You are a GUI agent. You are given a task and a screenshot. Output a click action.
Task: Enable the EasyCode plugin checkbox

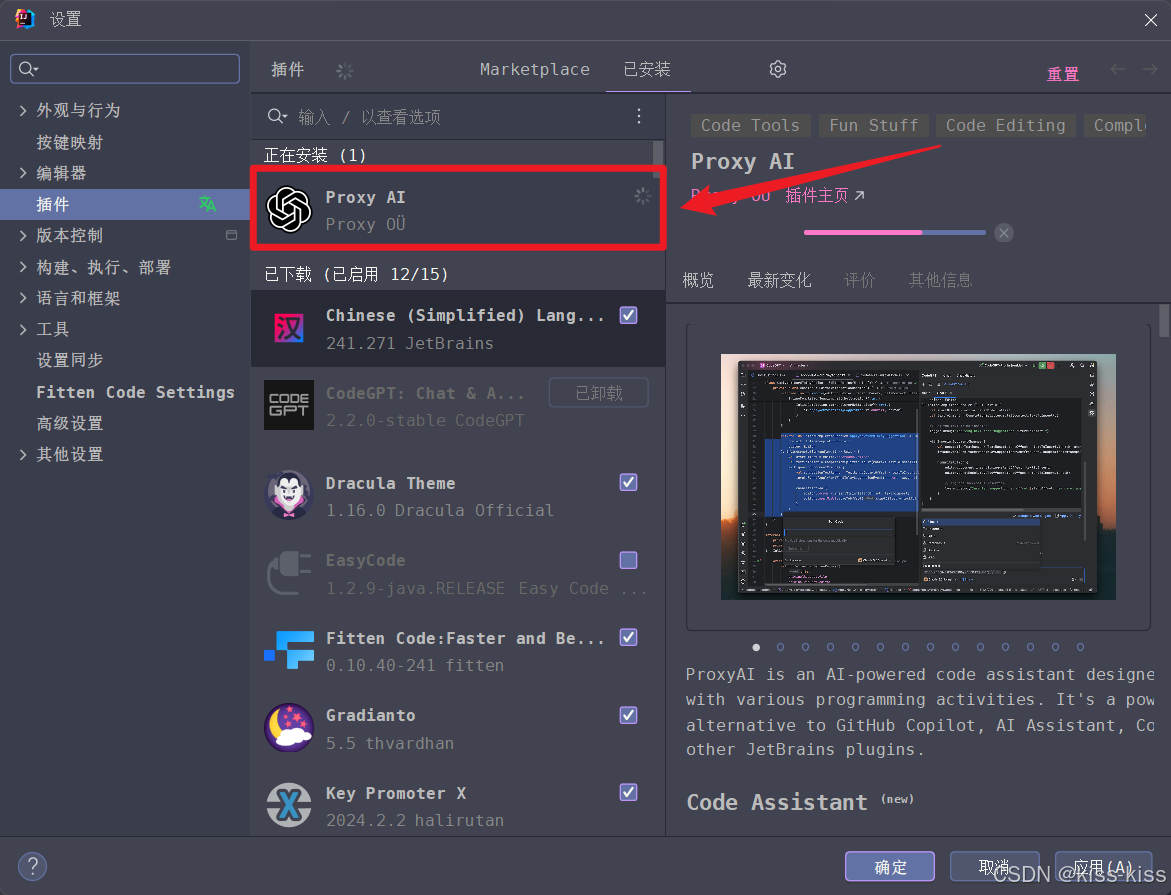click(629, 560)
